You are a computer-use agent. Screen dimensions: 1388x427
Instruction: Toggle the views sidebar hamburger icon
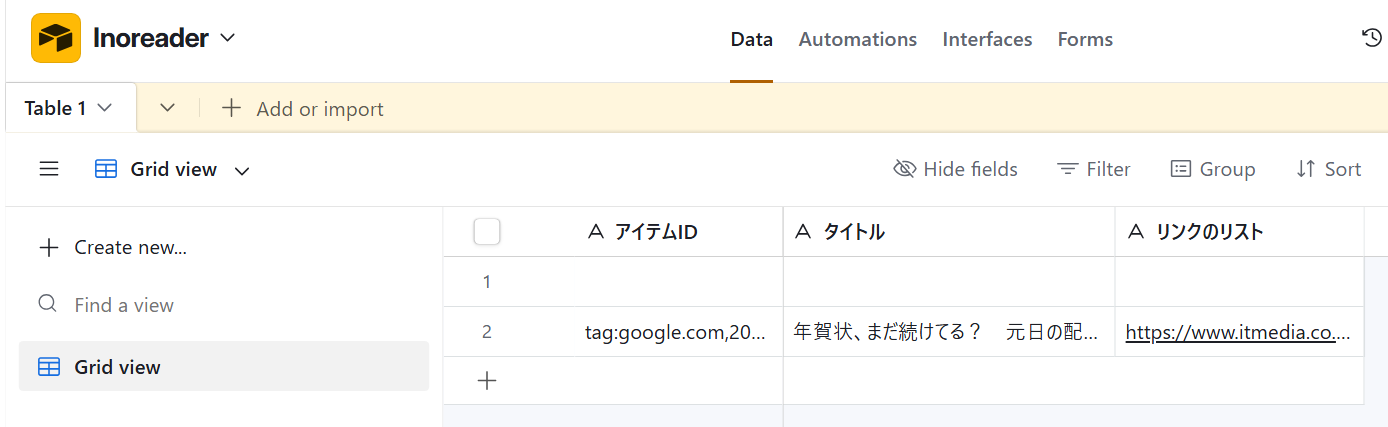(x=49, y=169)
